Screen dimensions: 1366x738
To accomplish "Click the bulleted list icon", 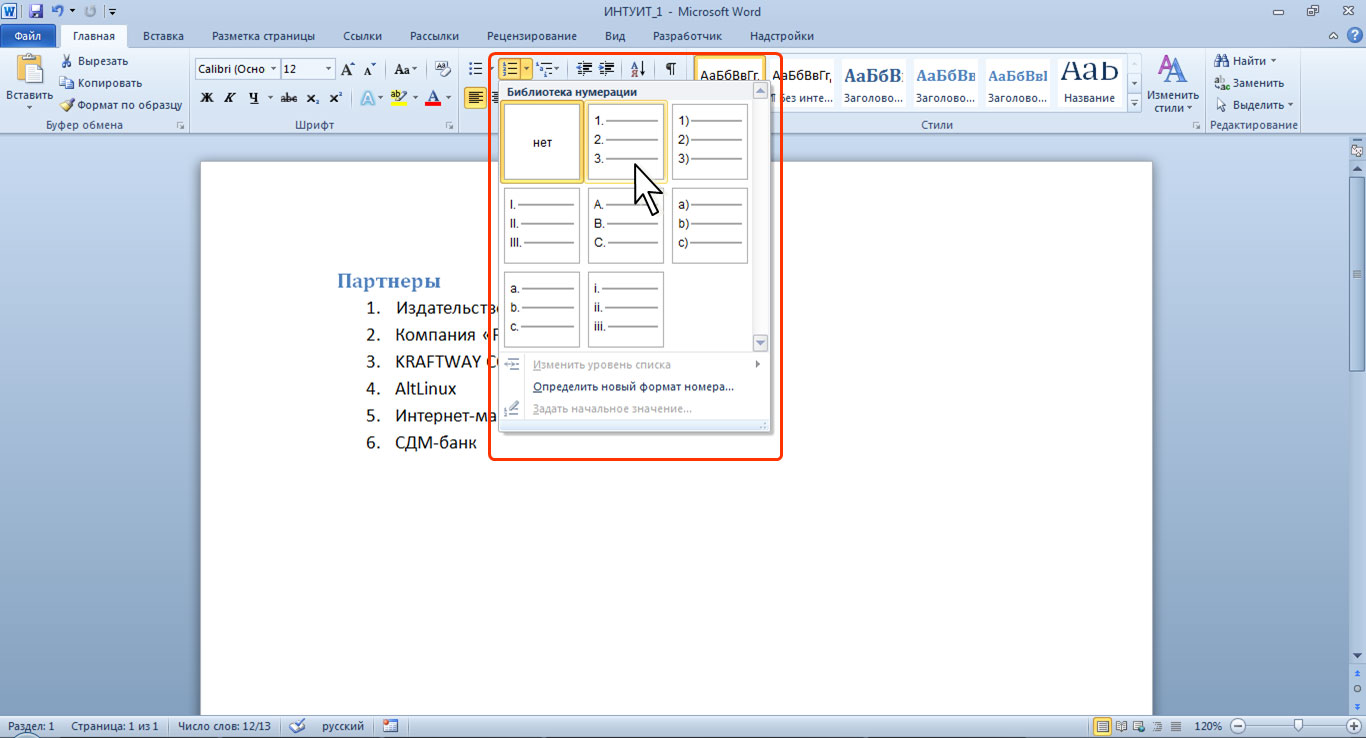I will [x=476, y=69].
